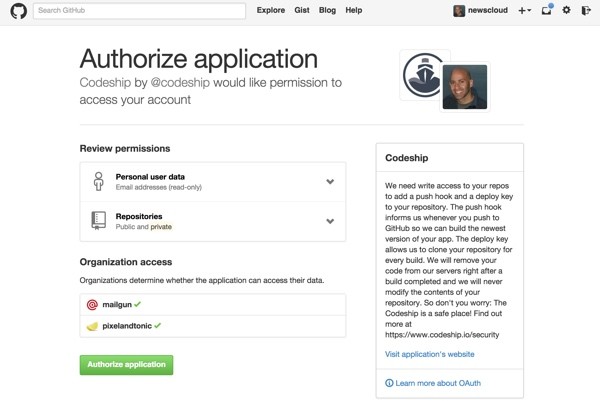Click the Review permissions heading
600x401 pixels.
pyautogui.click(x=125, y=148)
